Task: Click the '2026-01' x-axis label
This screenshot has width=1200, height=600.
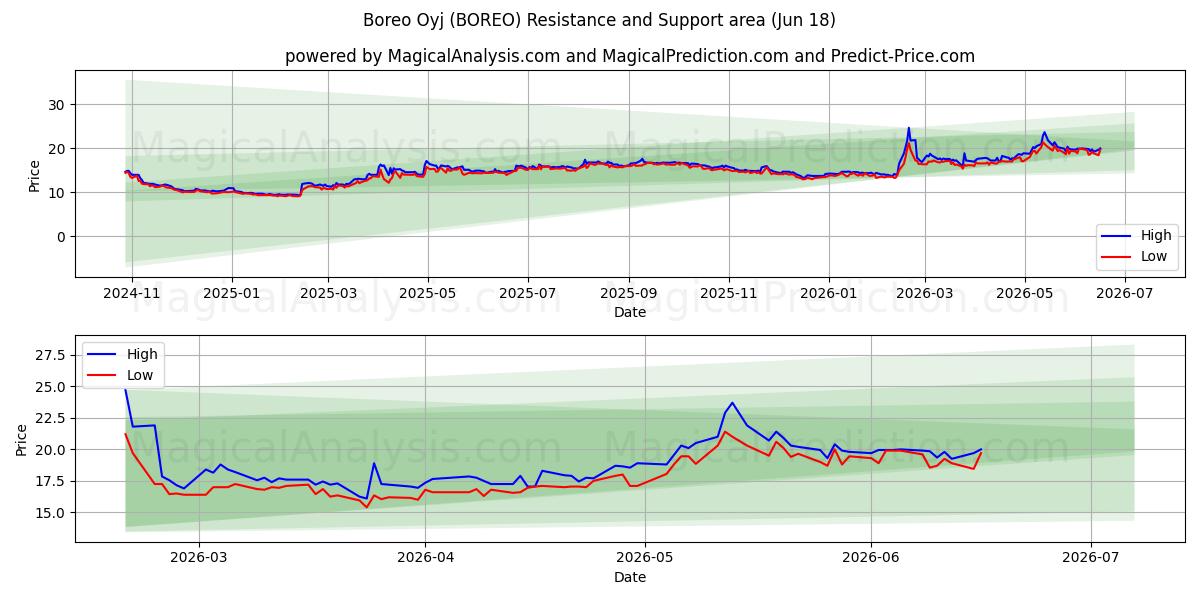Action: point(829,293)
